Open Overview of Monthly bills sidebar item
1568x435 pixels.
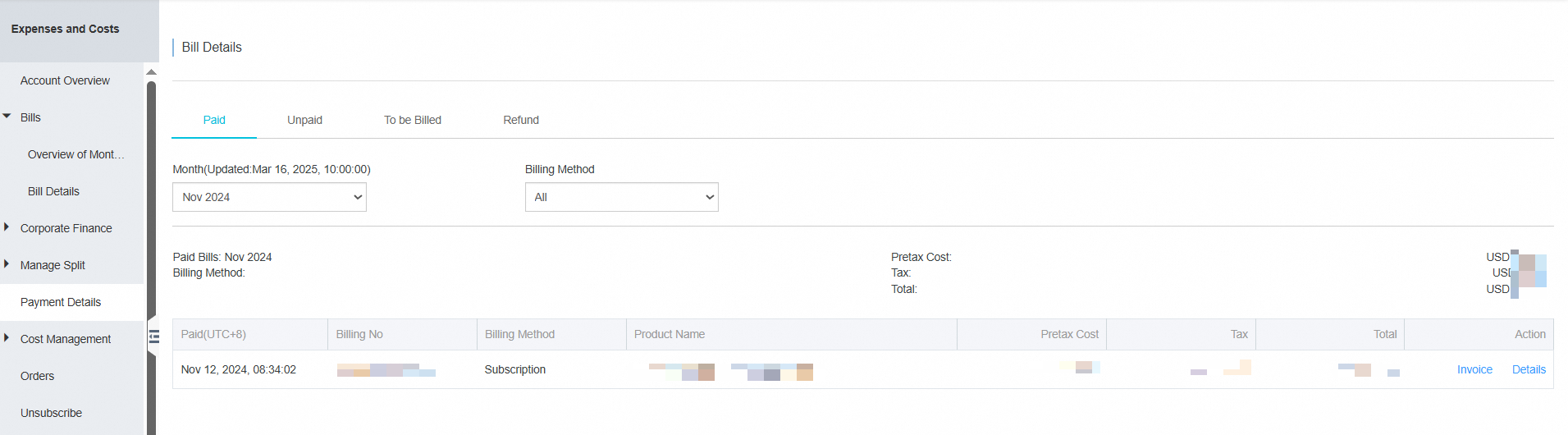(75, 154)
